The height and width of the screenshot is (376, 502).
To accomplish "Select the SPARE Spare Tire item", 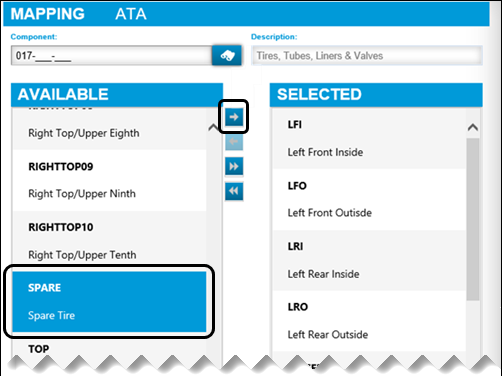I will click(x=109, y=302).
